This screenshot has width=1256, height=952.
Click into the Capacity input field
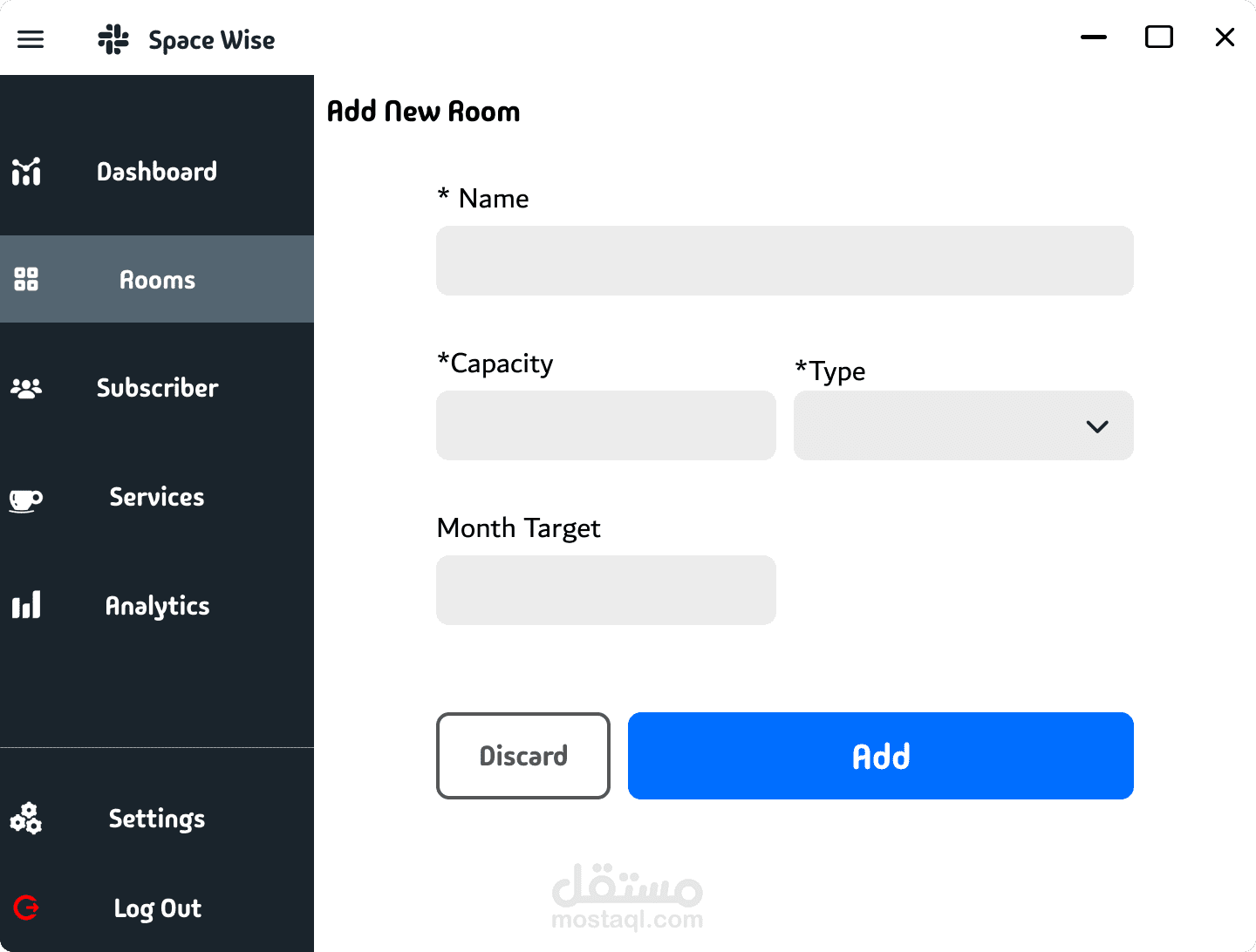coord(606,425)
